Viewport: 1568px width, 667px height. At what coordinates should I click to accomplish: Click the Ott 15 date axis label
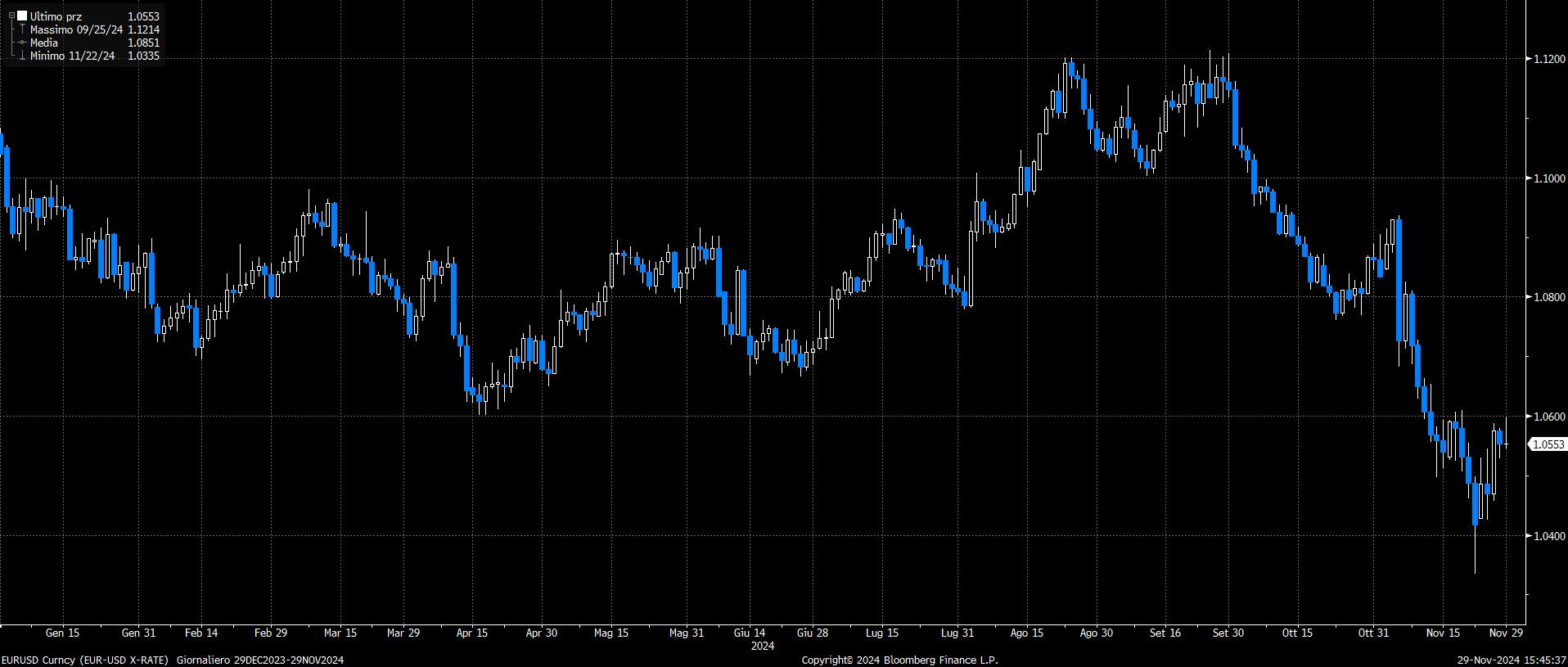[1298, 633]
